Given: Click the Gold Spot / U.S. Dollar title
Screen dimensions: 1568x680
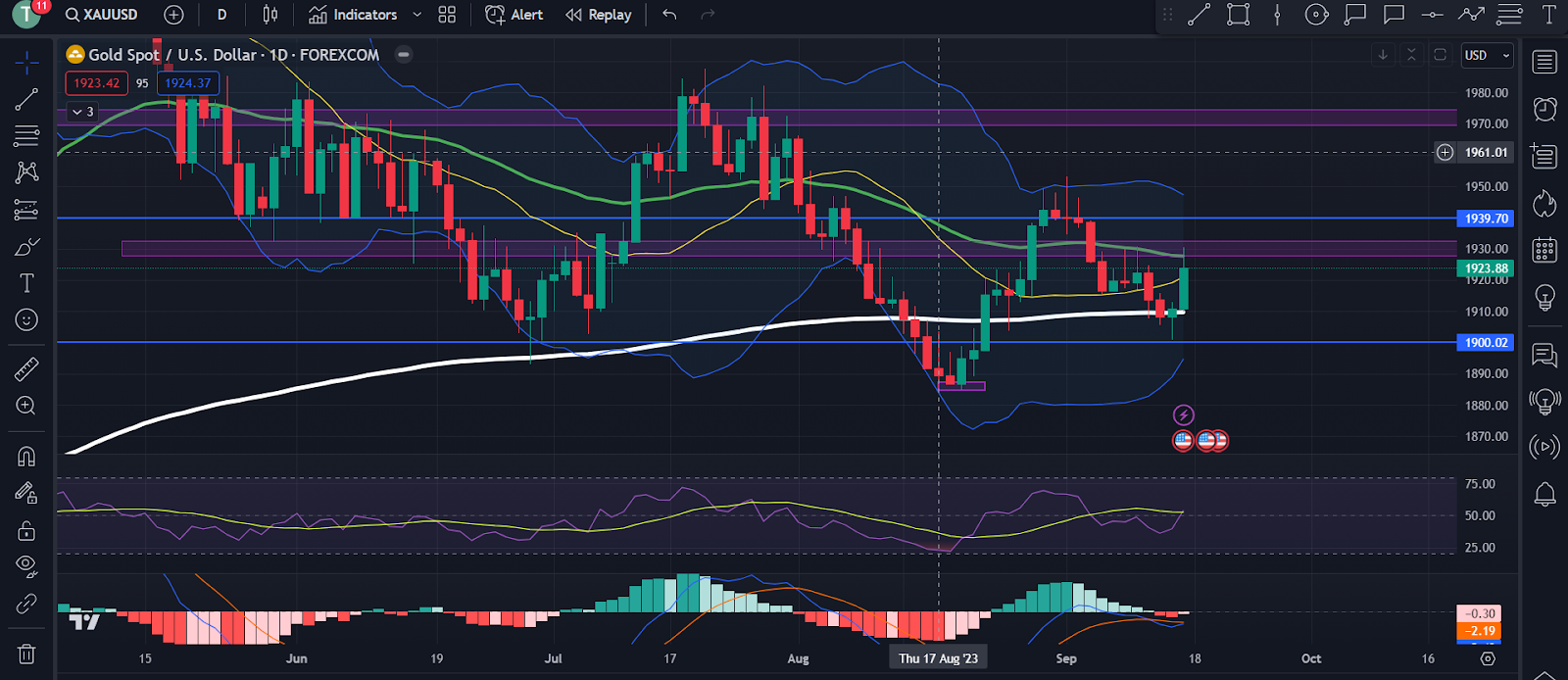Looking at the screenshot, I should tap(172, 55).
